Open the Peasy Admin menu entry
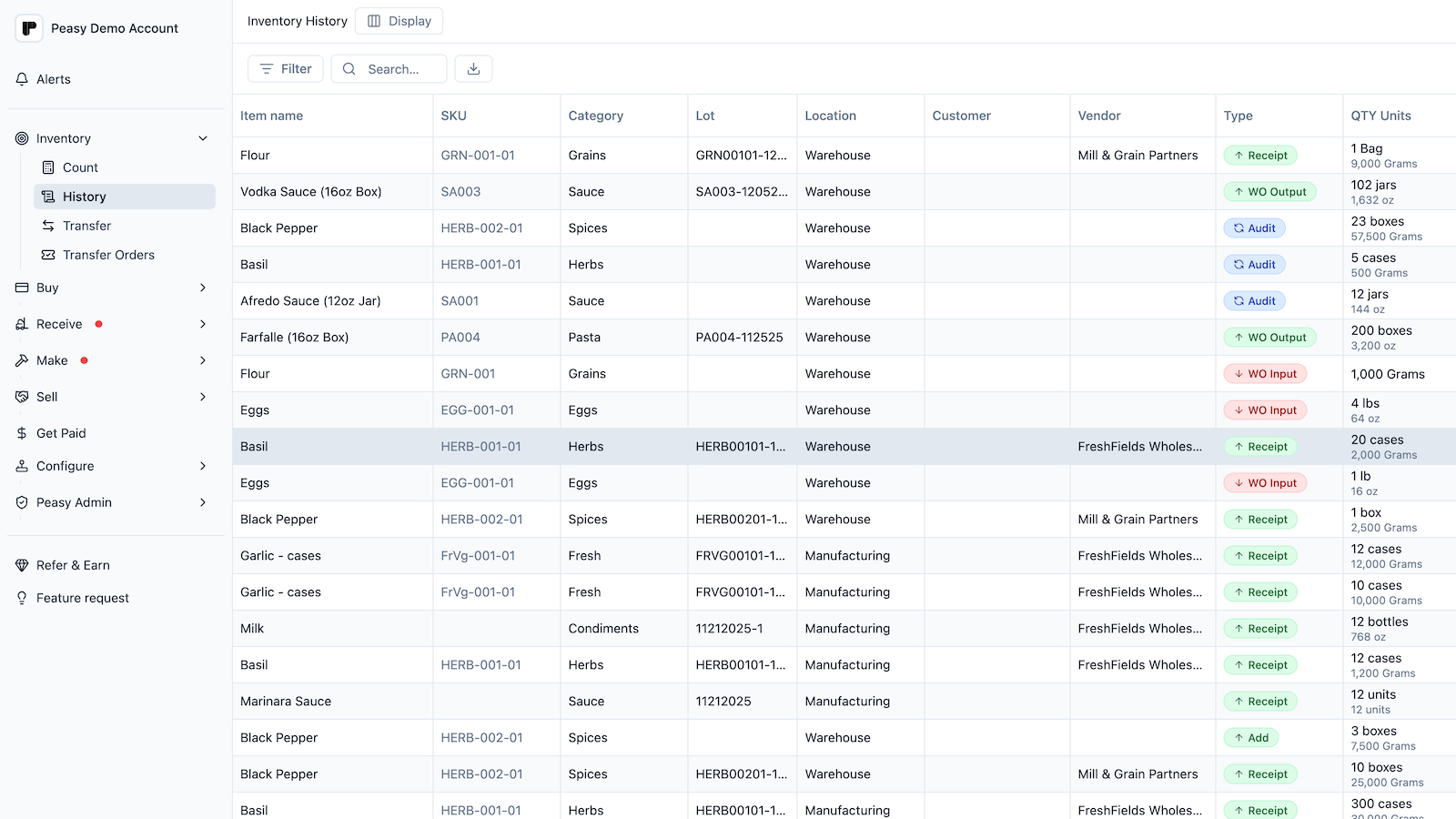Screen dimensions: 1456x819 (x=74, y=502)
